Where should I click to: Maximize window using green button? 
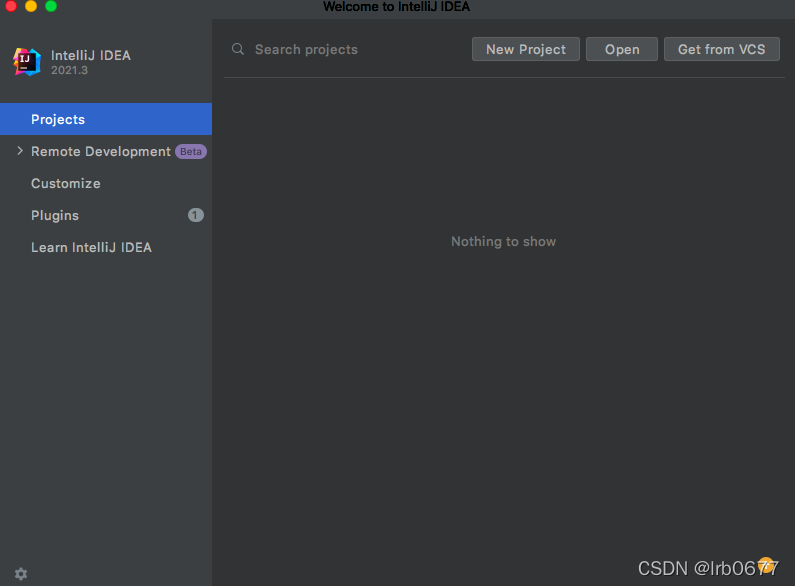pos(51,6)
